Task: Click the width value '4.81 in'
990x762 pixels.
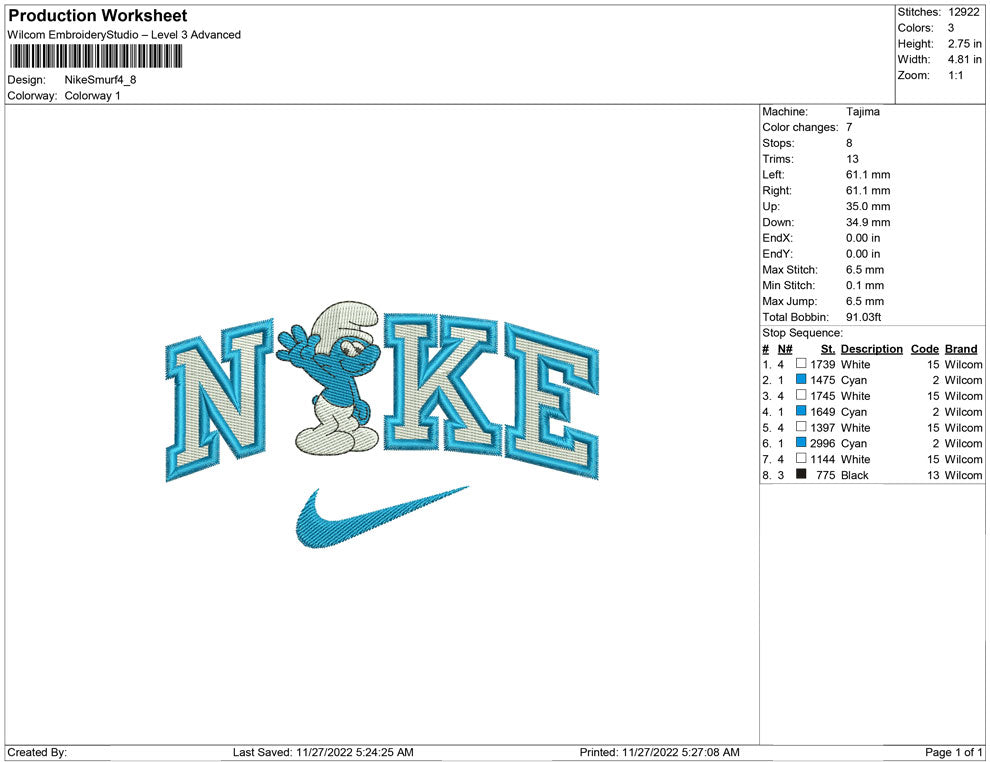Action: [965, 59]
